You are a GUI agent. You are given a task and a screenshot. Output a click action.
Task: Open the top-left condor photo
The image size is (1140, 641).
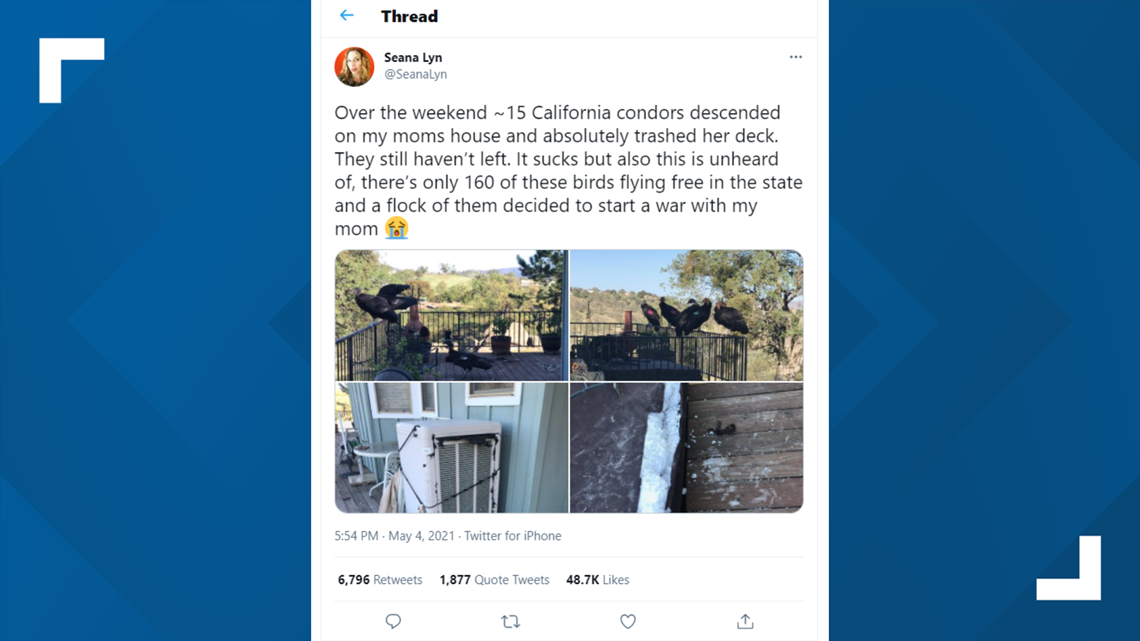click(450, 315)
